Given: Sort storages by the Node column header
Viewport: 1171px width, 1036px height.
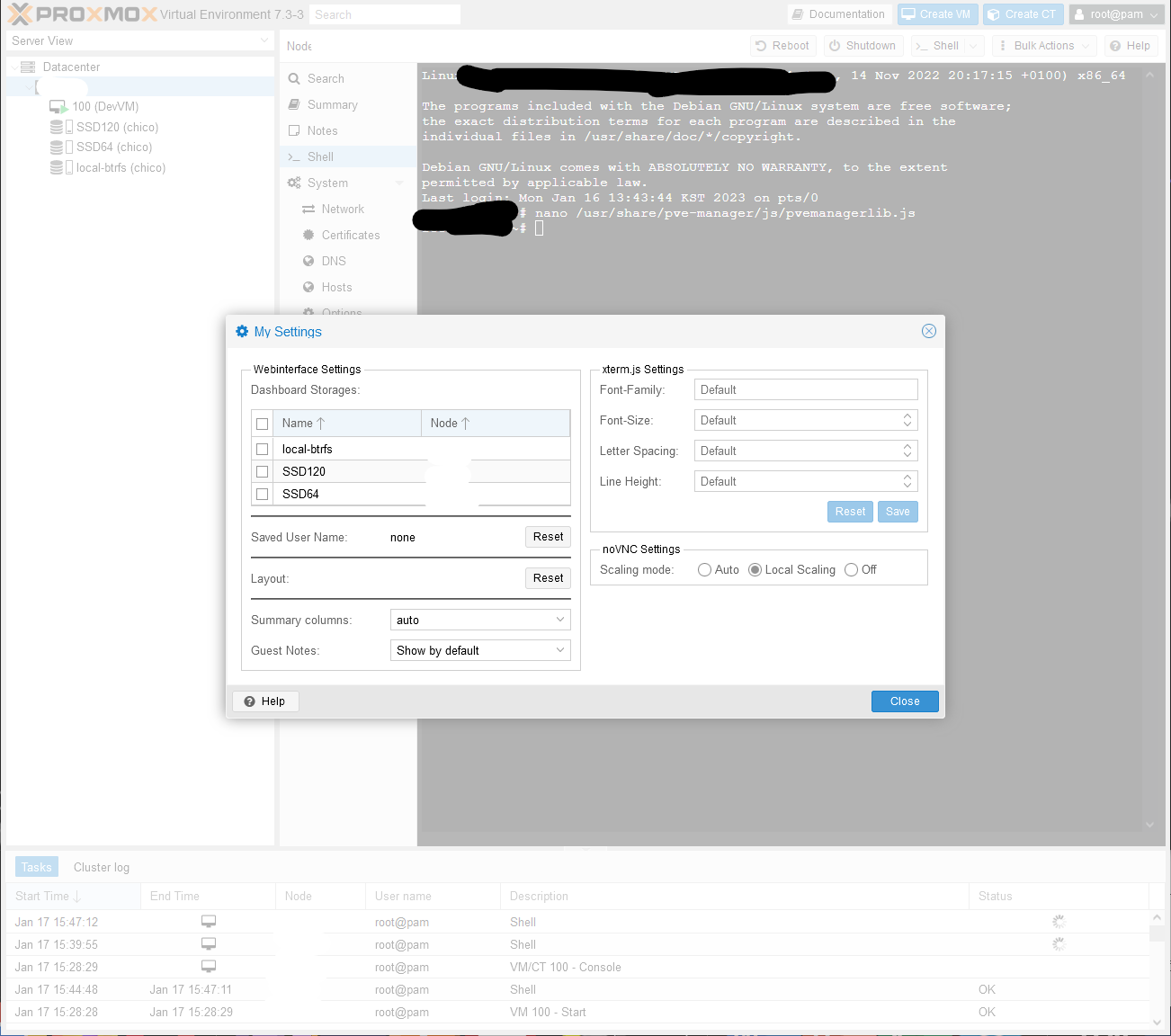Looking at the screenshot, I should [x=496, y=424].
